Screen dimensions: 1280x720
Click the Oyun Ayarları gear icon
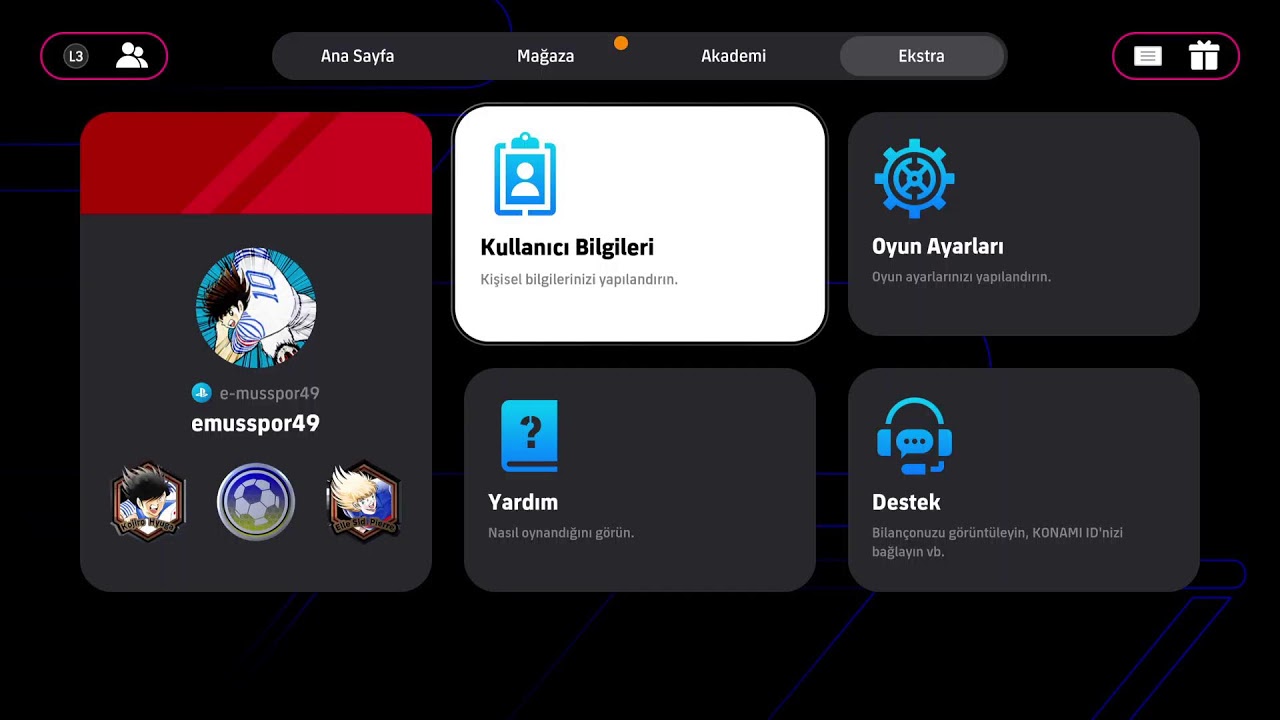pyautogui.click(x=914, y=178)
